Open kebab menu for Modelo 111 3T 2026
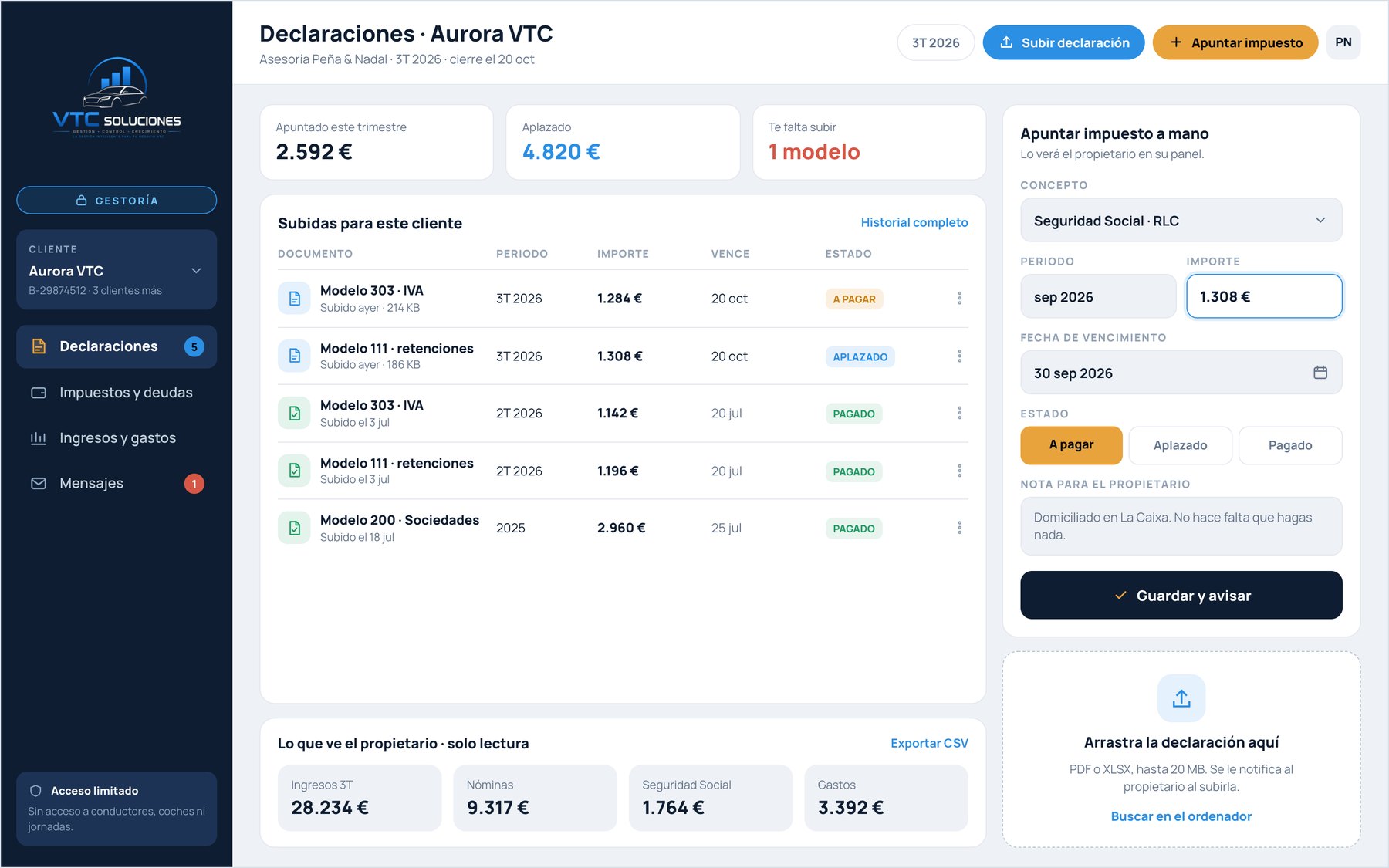Screen dimensions: 1389x868 pos(959,356)
